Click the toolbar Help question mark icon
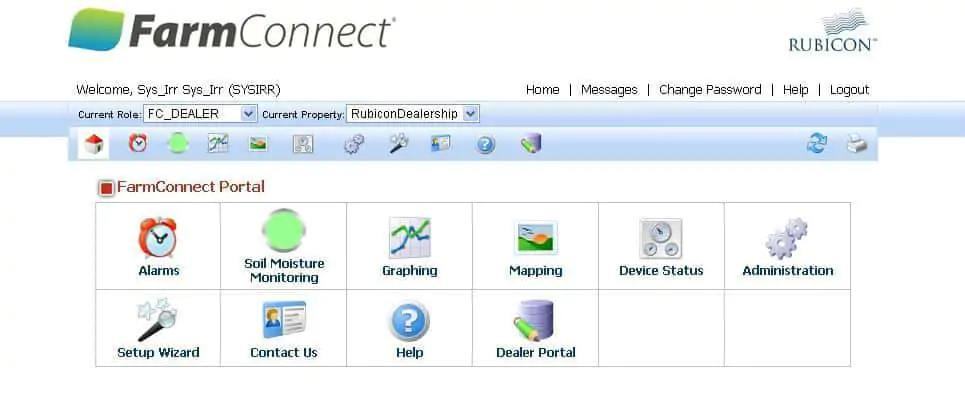Screen dimensions: 965x394 (486, 145)
